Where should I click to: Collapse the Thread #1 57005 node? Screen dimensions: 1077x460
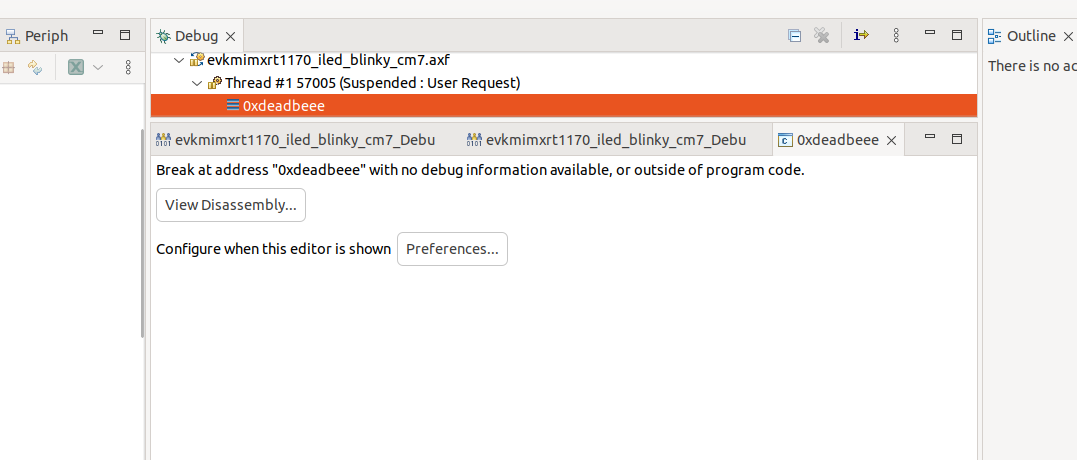click(197, 83)
